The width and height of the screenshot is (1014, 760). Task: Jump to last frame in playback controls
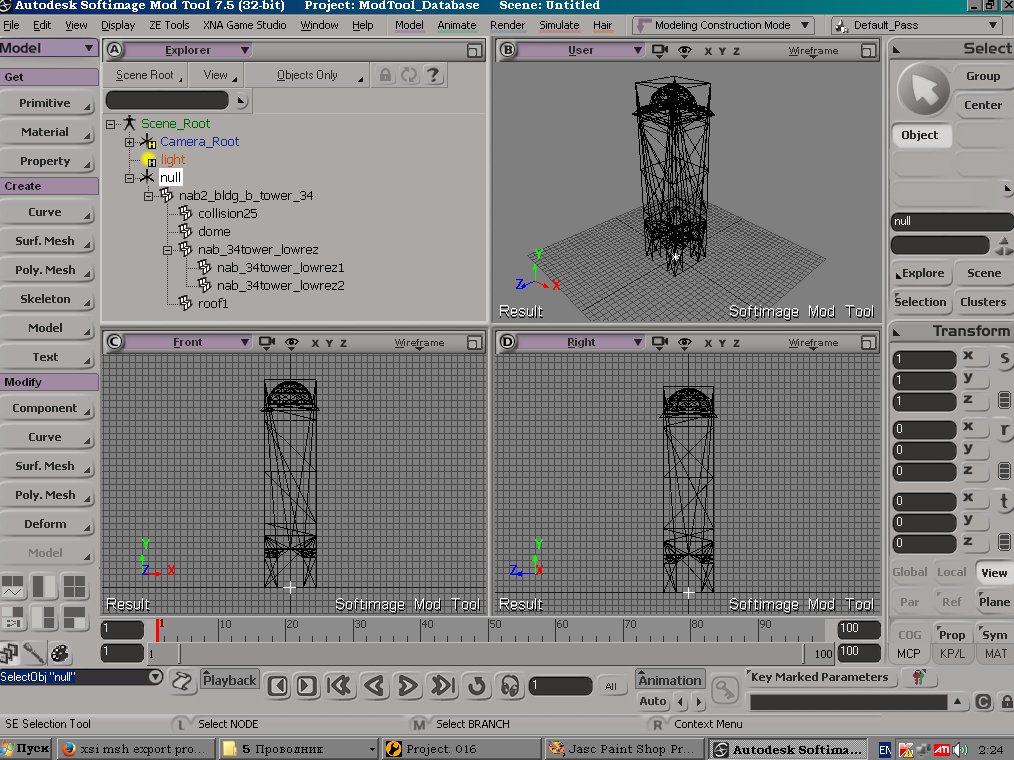point(443,686)
